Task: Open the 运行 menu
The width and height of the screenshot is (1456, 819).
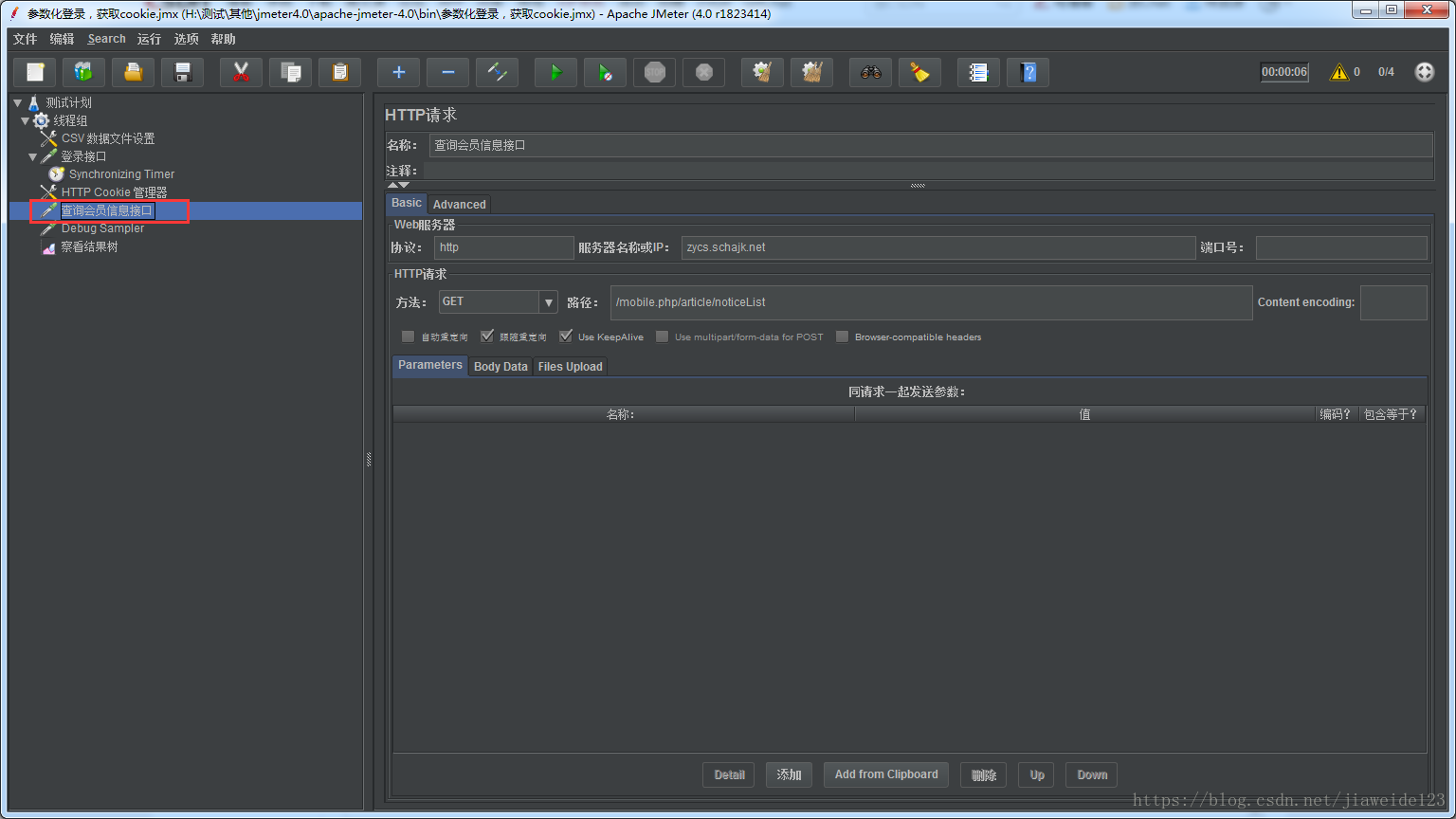Action: (149, 39)
